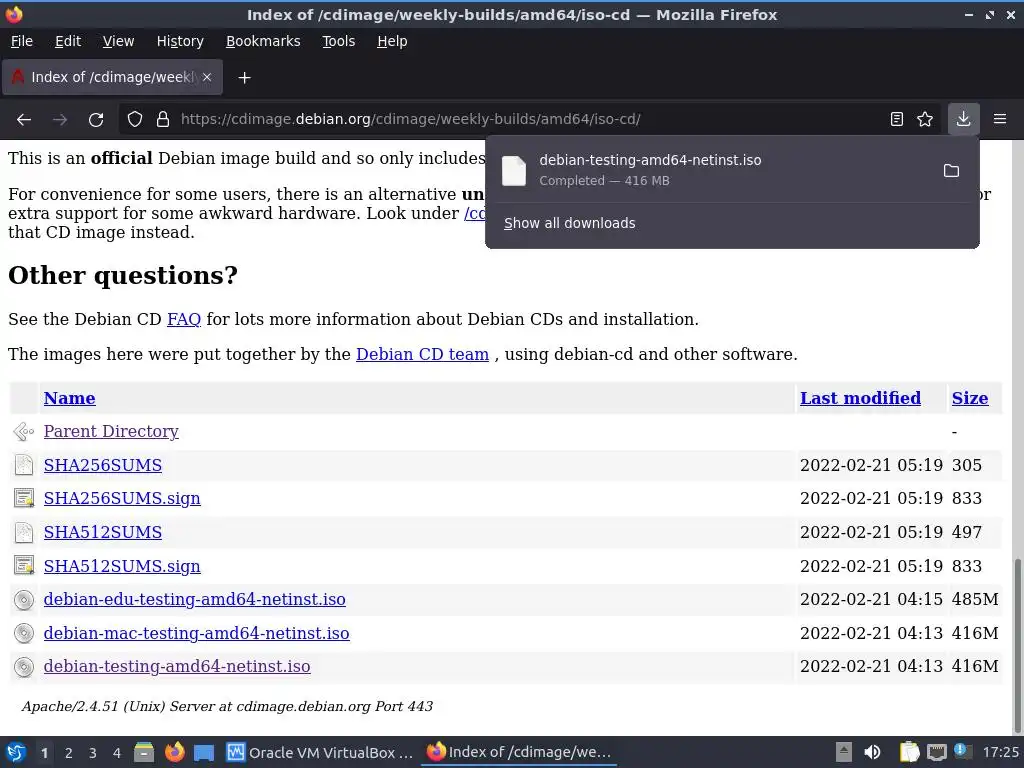Click the SHA256SUMS file icon
The height and width of the screenshot is (768, 1024).
[24, 465]
